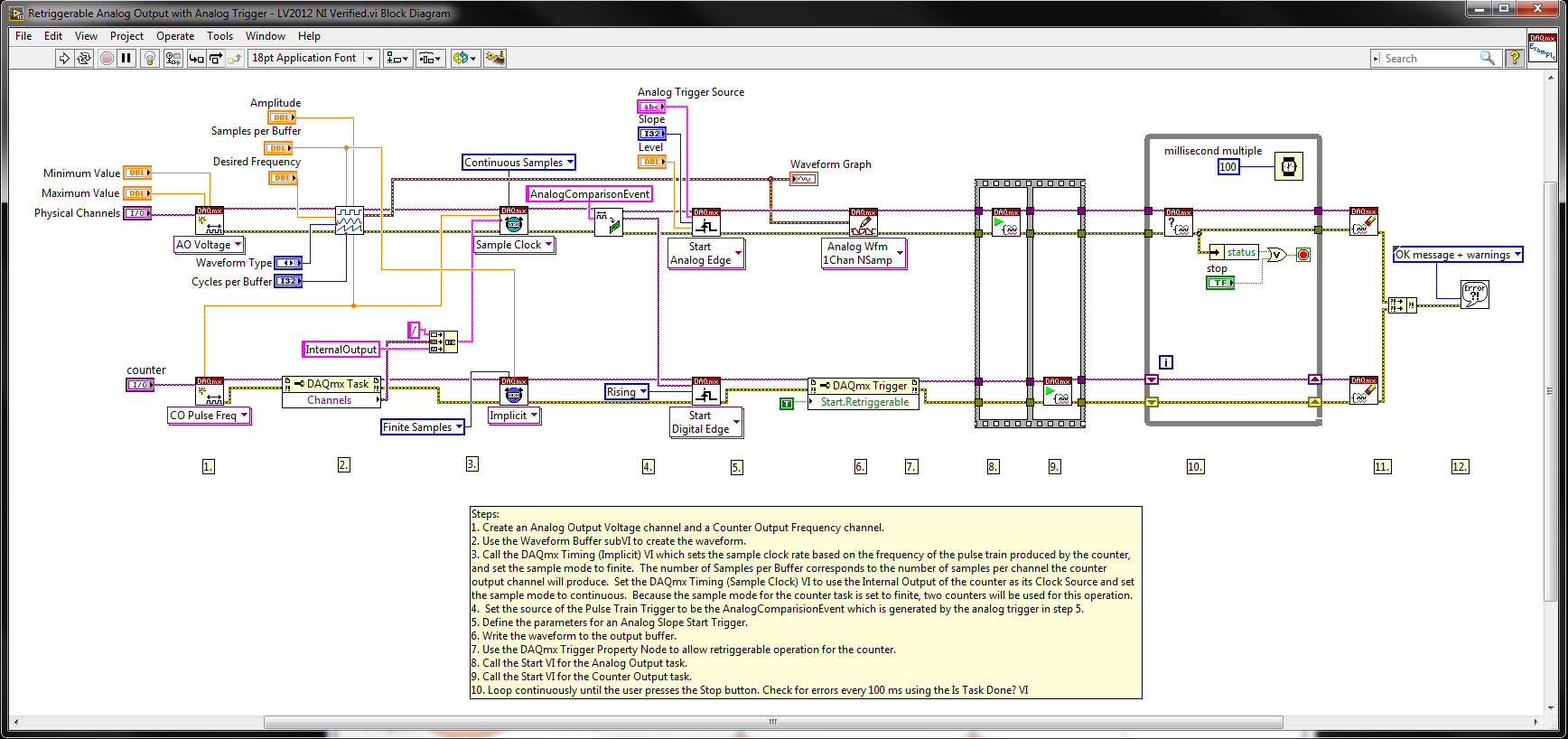The height and width of the screenshot is (739, 1568).
Task: Open the Distribute Objects menu
Action: click(x=431, y=58)
